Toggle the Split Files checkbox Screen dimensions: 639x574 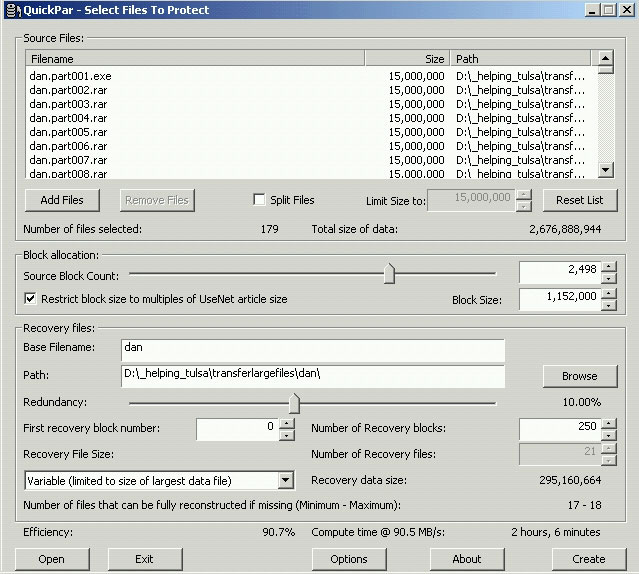[259, 200]
